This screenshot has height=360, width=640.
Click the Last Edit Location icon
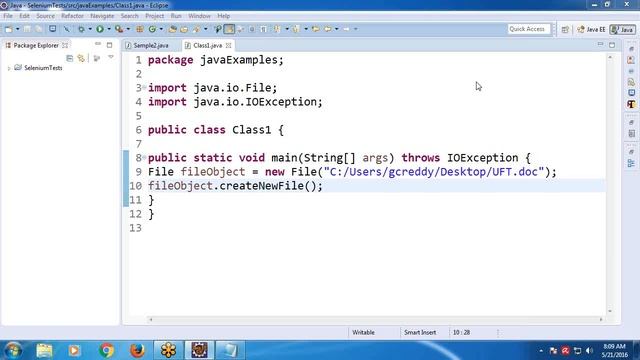[316, 29]
